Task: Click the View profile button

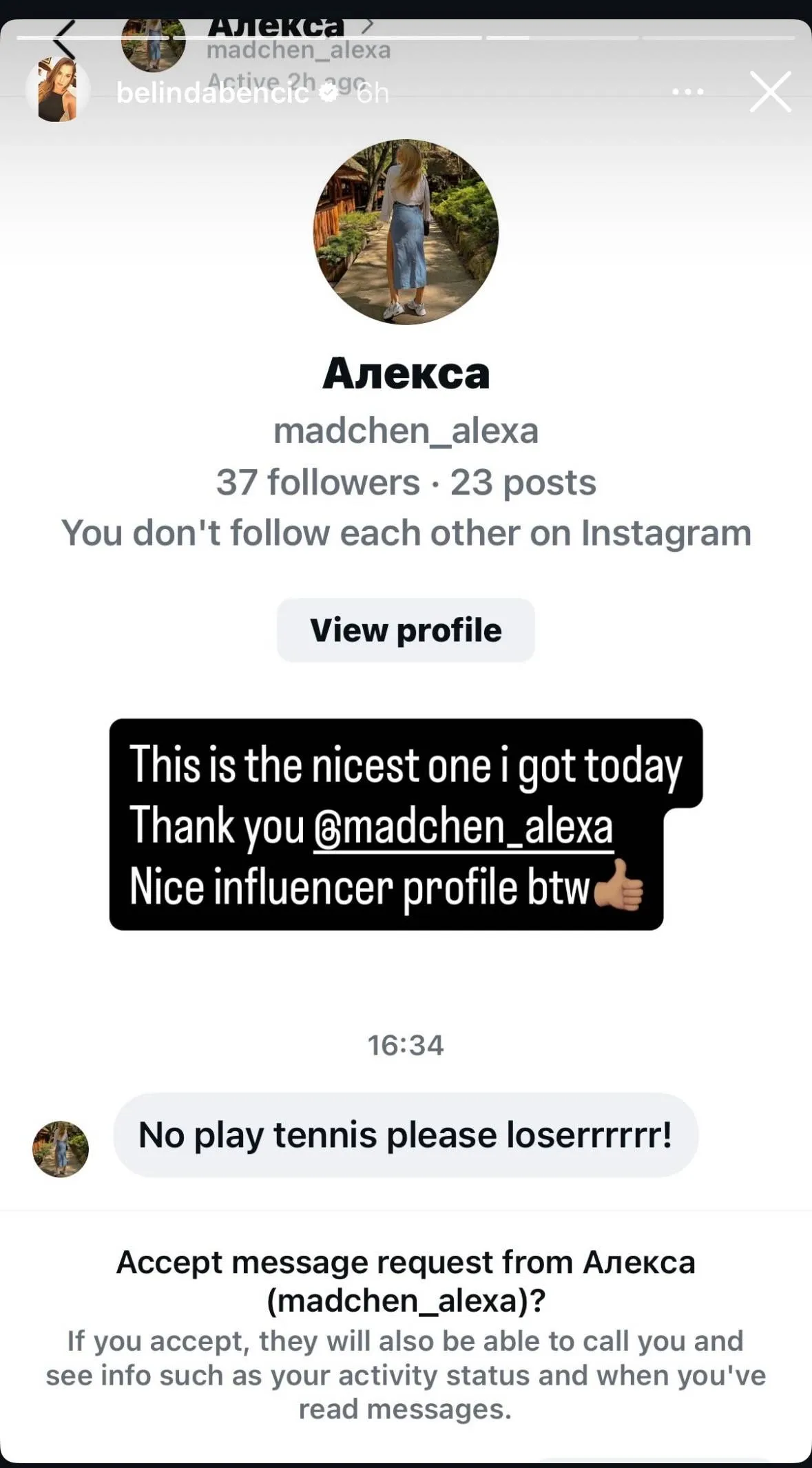Action: pyautogui.click(x=406, y=630)
